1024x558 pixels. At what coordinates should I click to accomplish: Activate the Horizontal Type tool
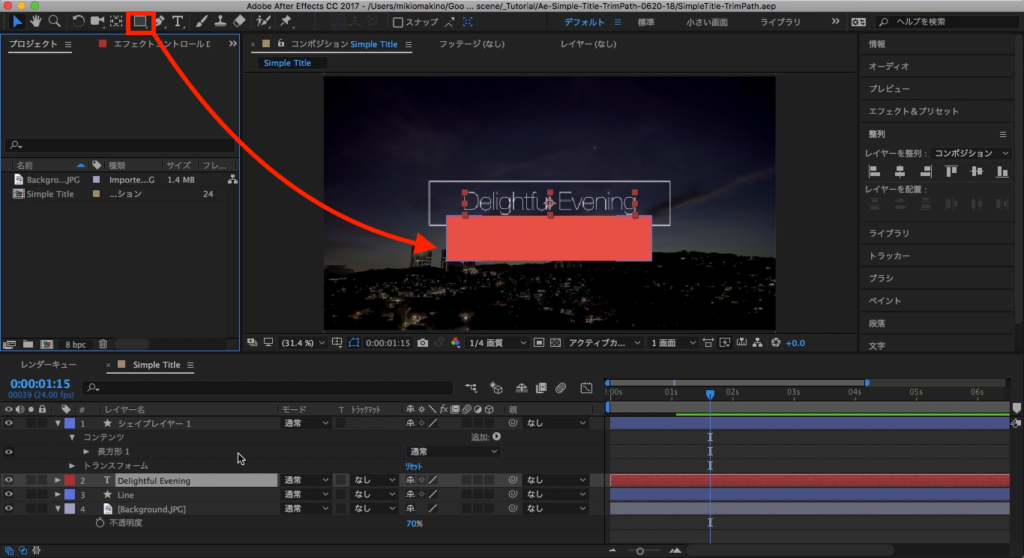click(x=178, y=21)
